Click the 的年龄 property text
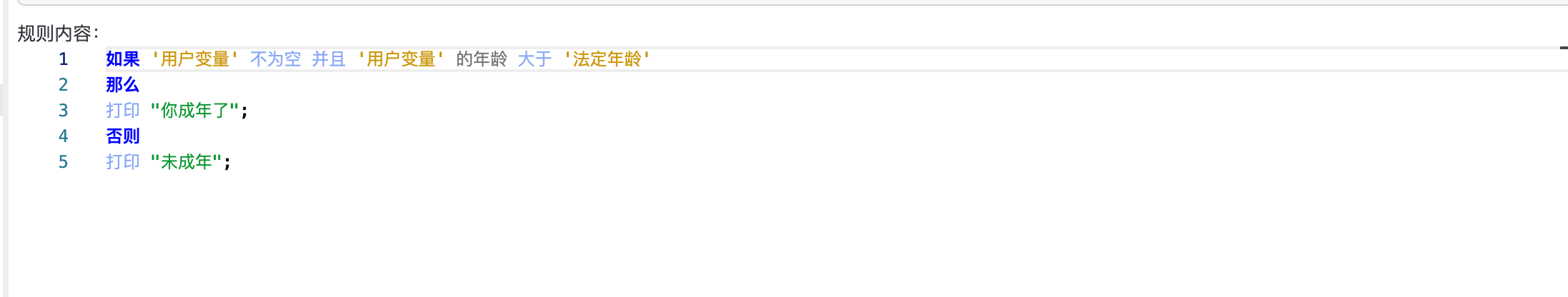 point(481,59)
